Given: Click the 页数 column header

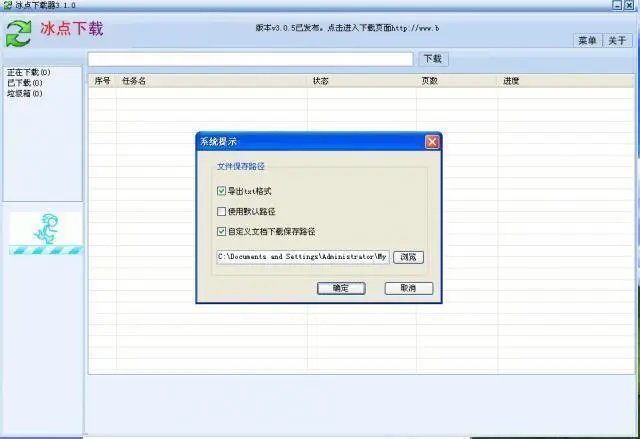Looking at the screenshot, I should [457, 81].
